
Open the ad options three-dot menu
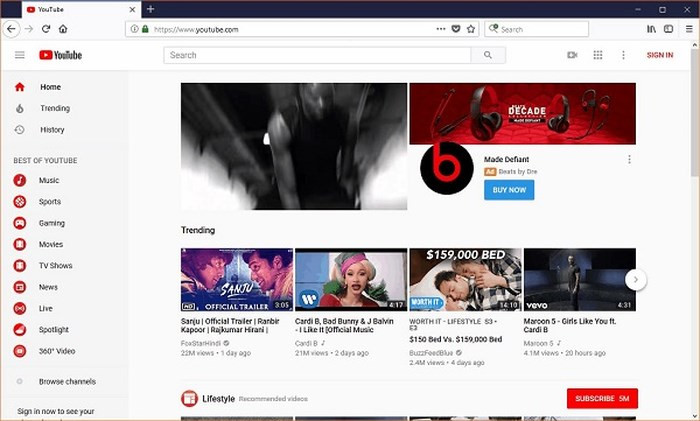(629, 160)
